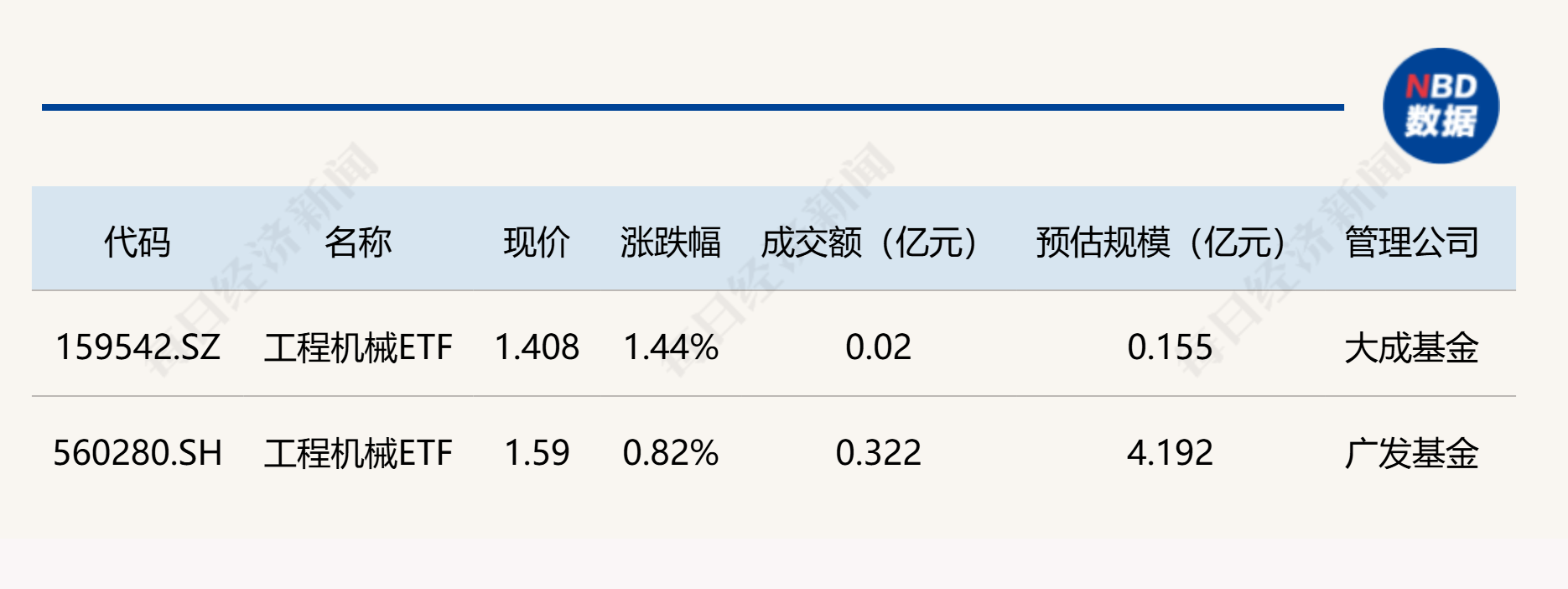Click the 现价 column header

[x=537, y=242]
